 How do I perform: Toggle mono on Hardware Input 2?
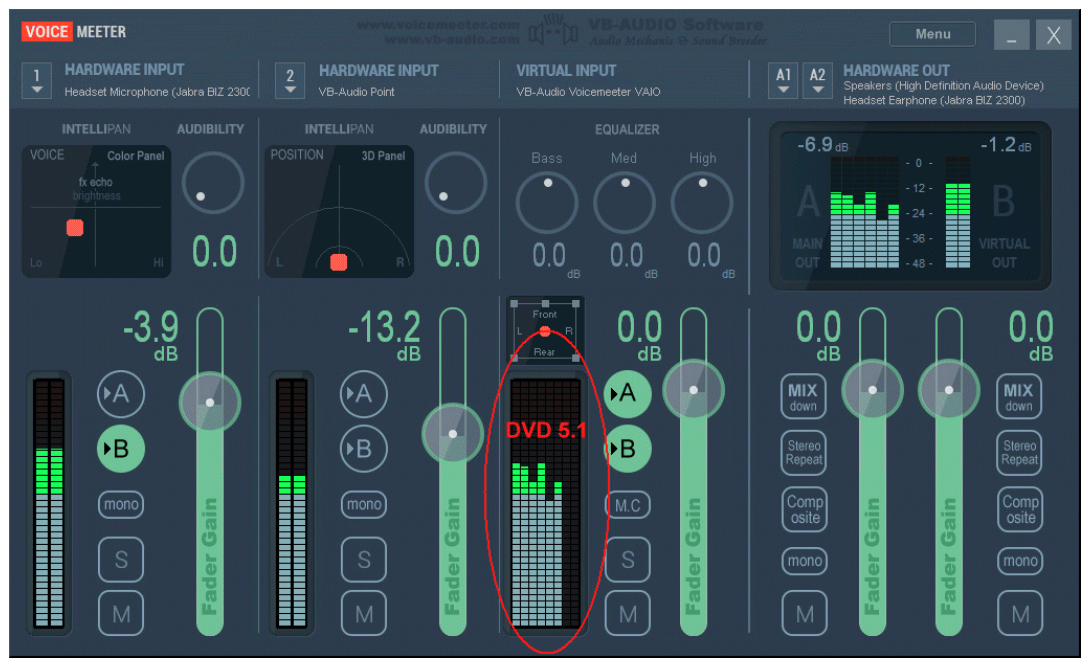point(364,504)
